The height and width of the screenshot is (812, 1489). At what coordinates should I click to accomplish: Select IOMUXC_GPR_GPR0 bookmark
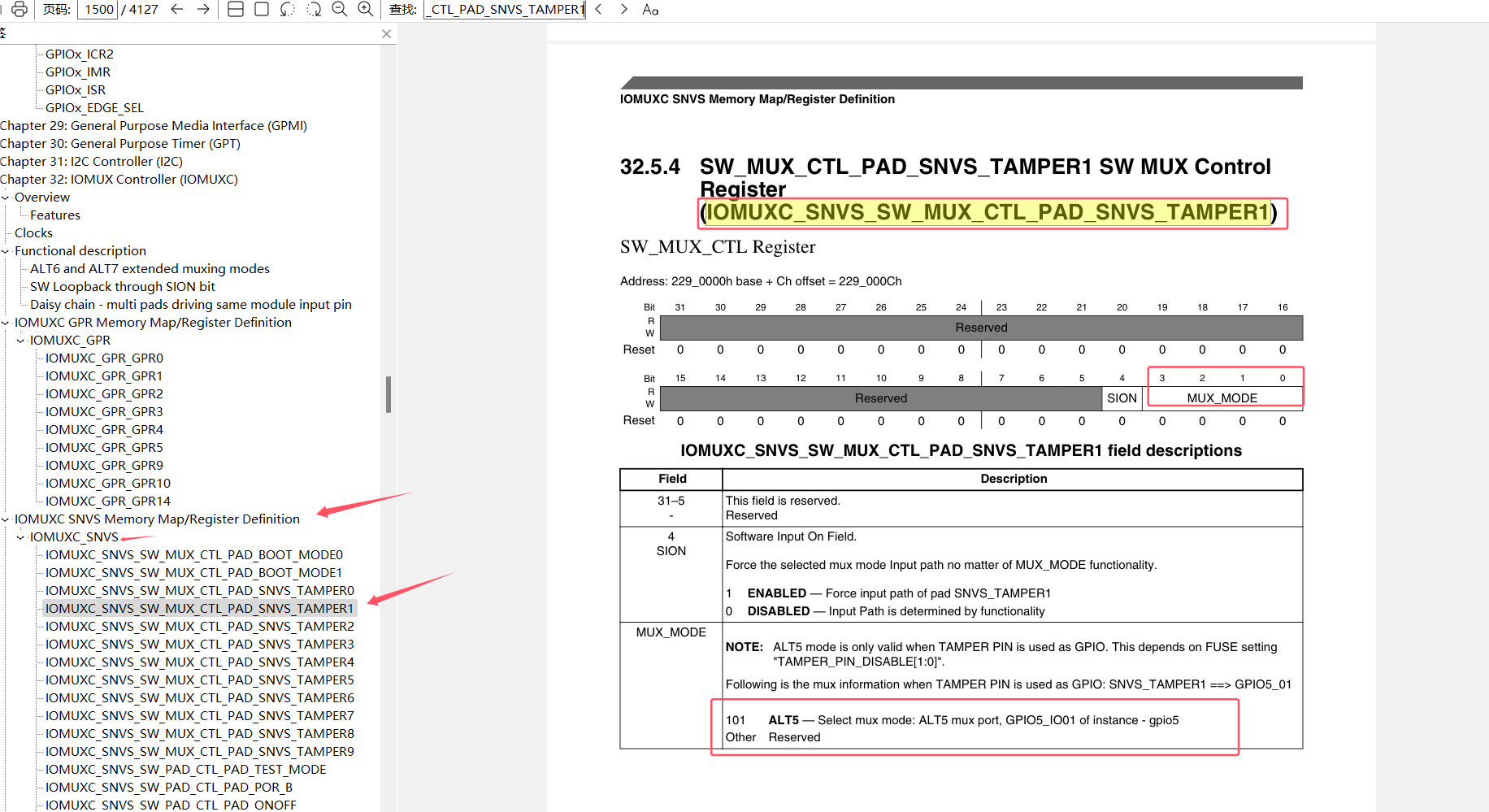point(104,358)
